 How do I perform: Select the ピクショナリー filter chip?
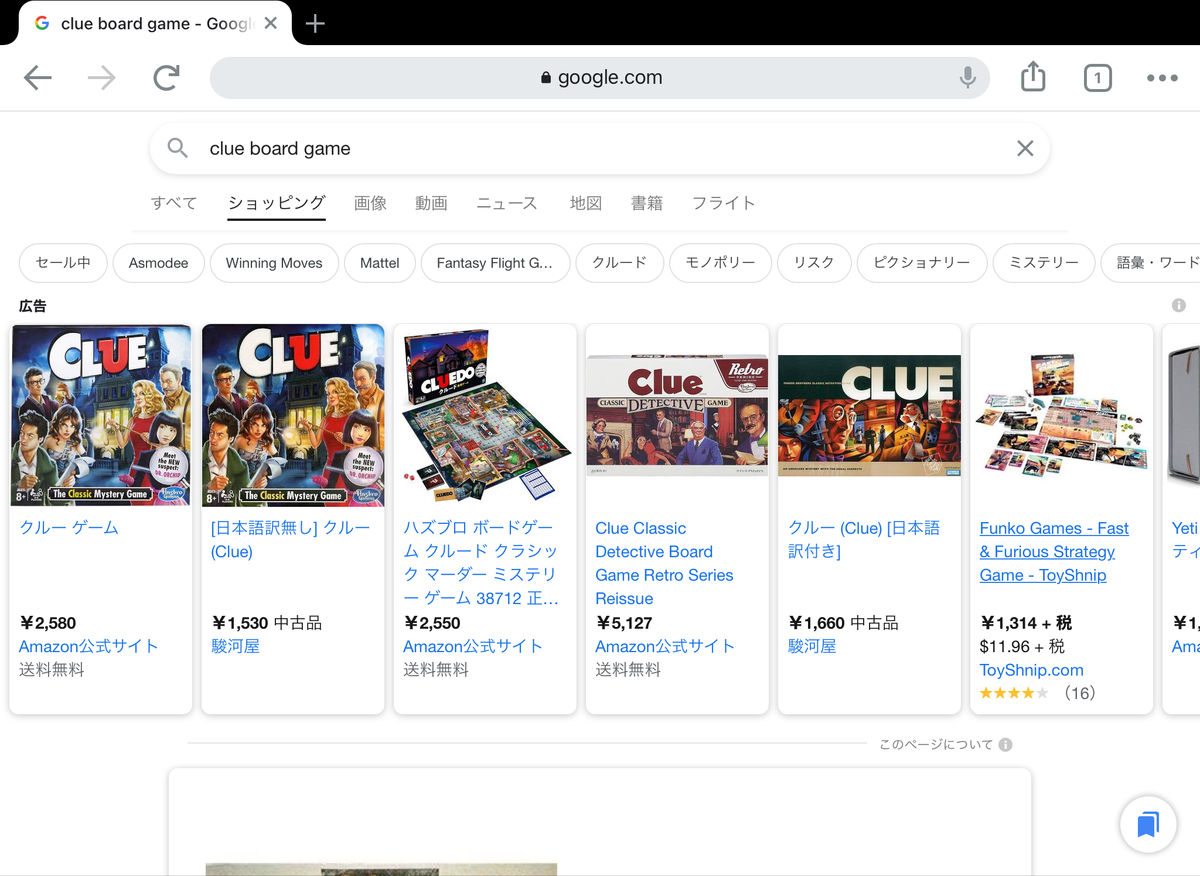click(922, 263)
